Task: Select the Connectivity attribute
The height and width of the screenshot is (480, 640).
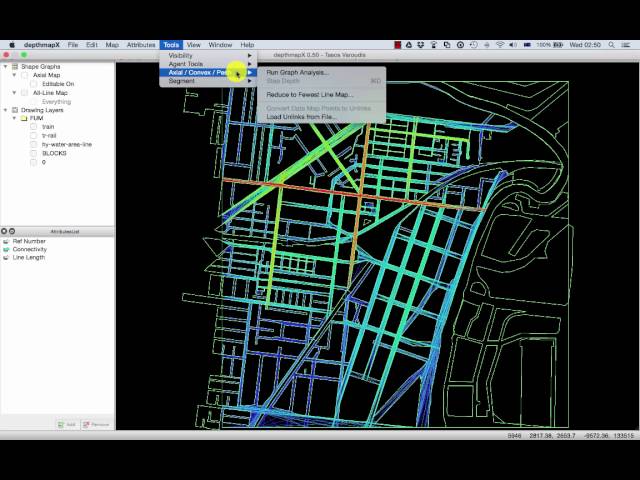Action: 29,249
